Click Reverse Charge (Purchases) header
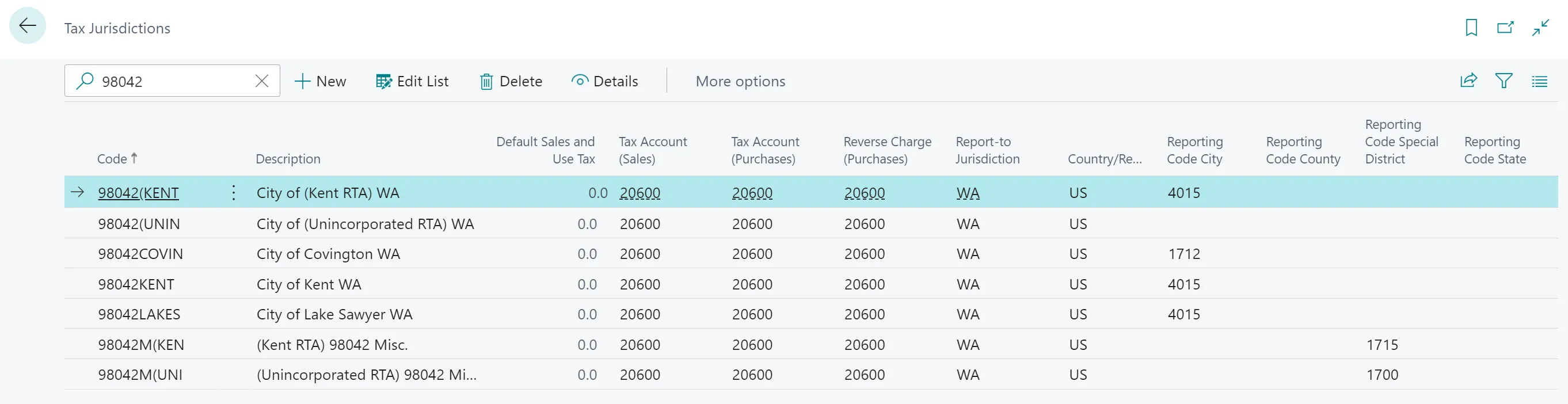The width and height of the screenshot is (1568, 404). (887, 150)
